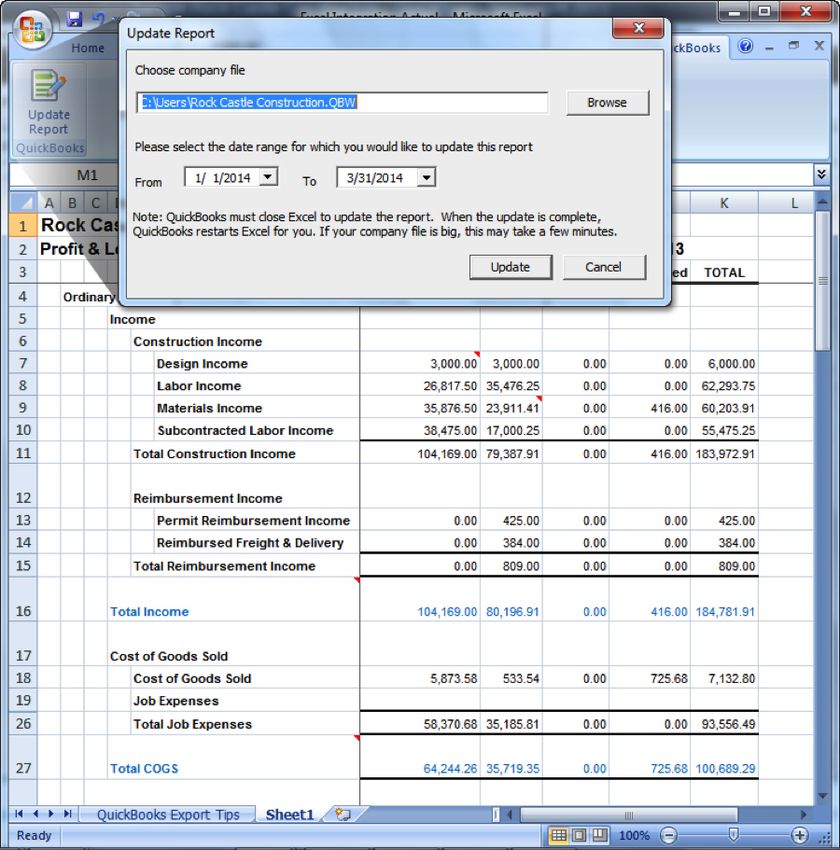Click the Reimbursed Freight & Delivery label
840x850 pixels.
coord(250,543)
